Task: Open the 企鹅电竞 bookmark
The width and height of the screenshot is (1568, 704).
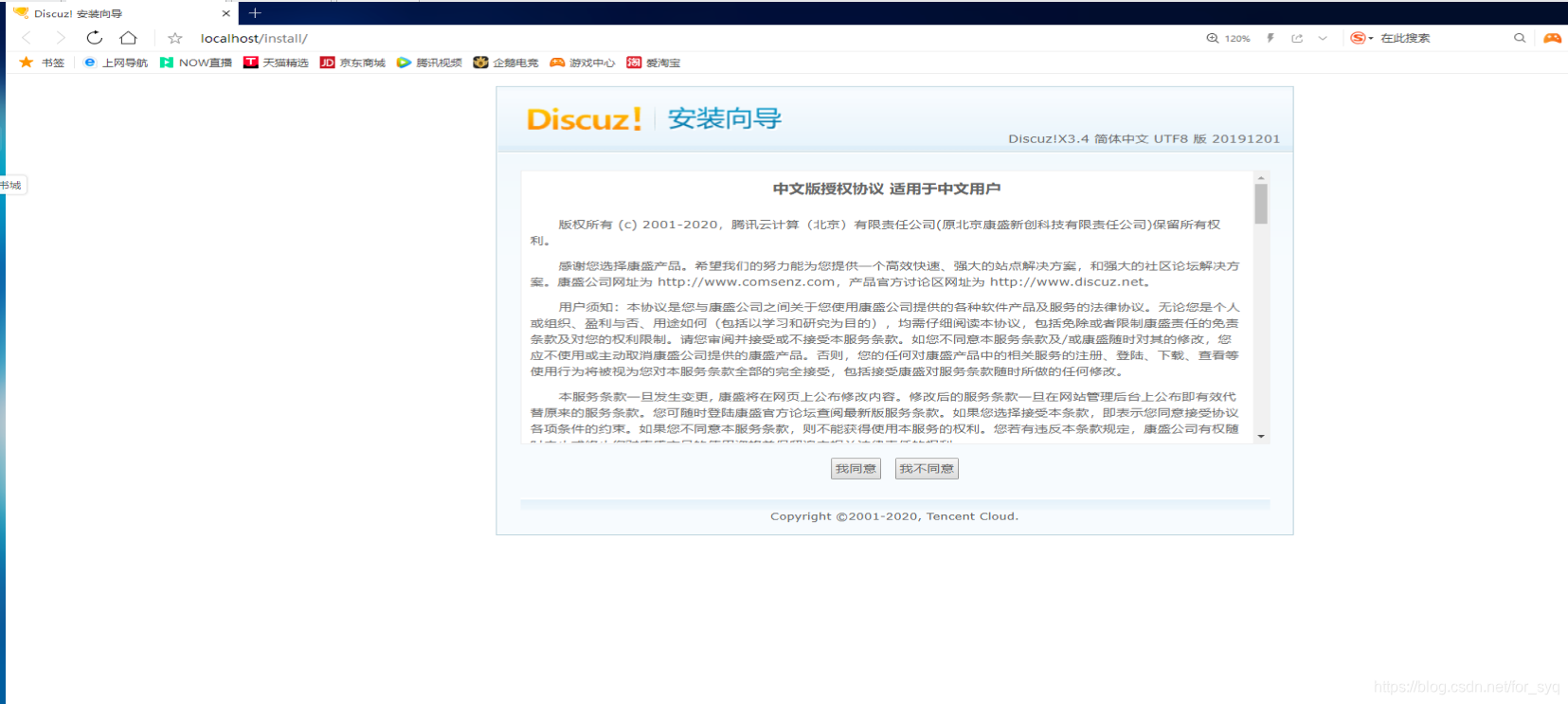Action: point(506,63)
